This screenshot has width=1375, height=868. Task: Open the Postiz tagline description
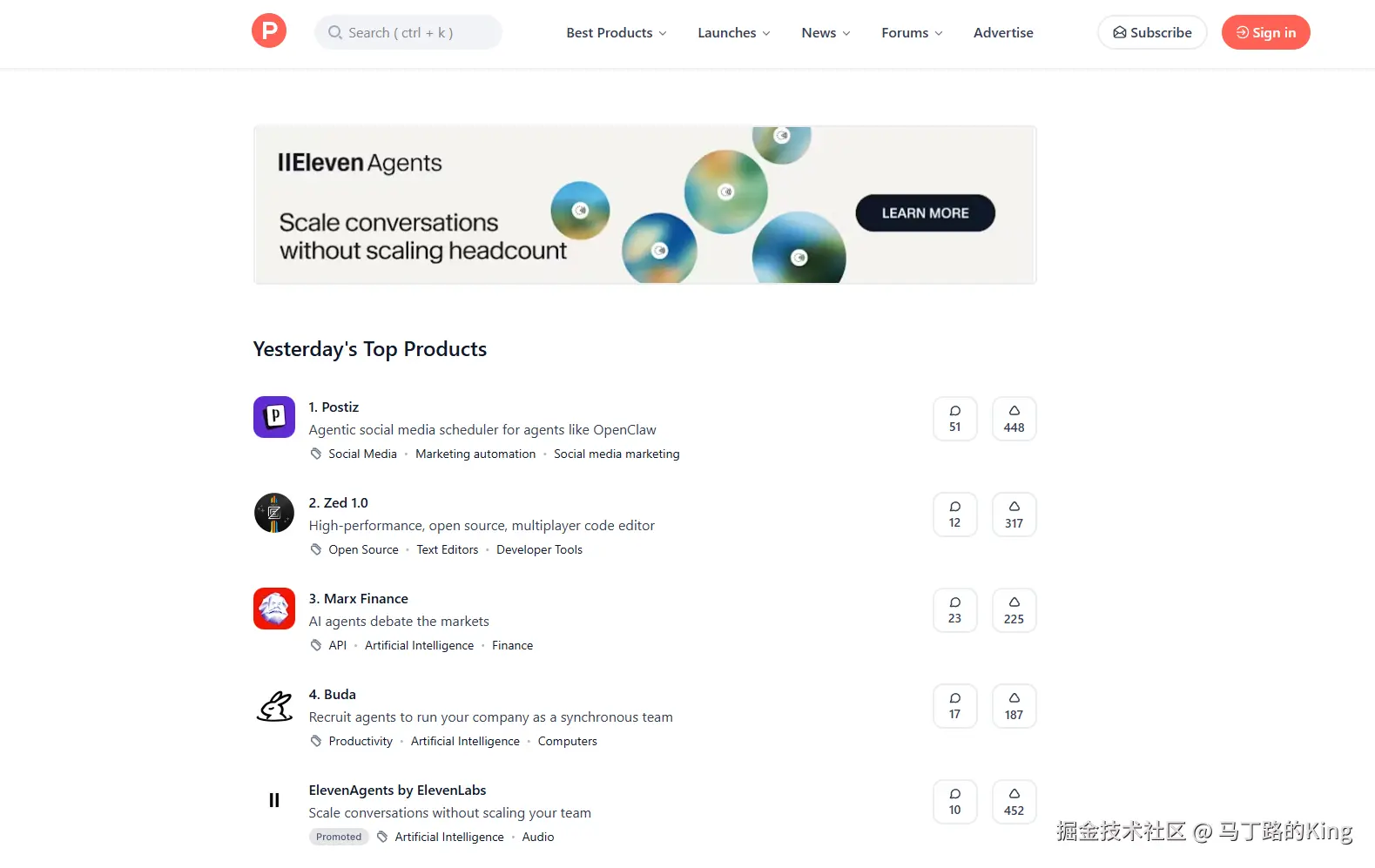[x=482, y=429]
